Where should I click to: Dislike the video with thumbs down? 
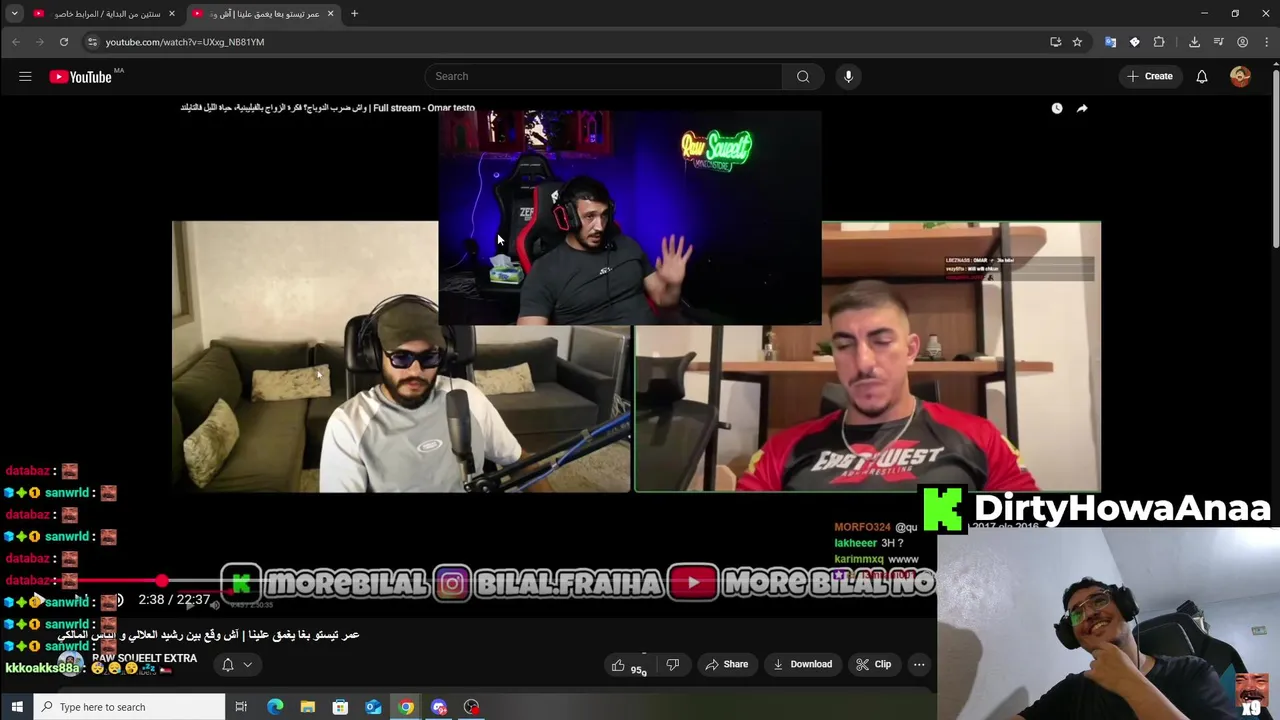673,664
